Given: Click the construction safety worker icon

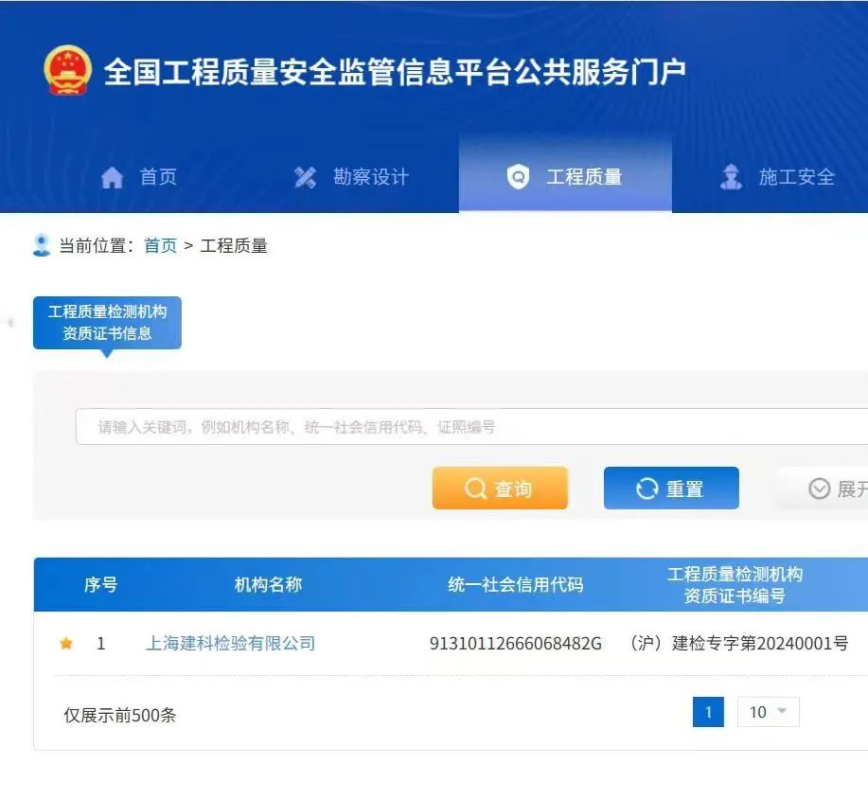Looking at the screenshot, I should point(731,177).
